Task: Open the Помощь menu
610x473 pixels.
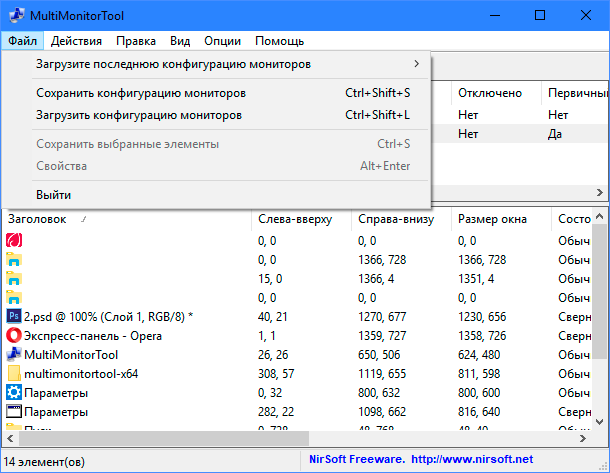Action: coord(279,41)
